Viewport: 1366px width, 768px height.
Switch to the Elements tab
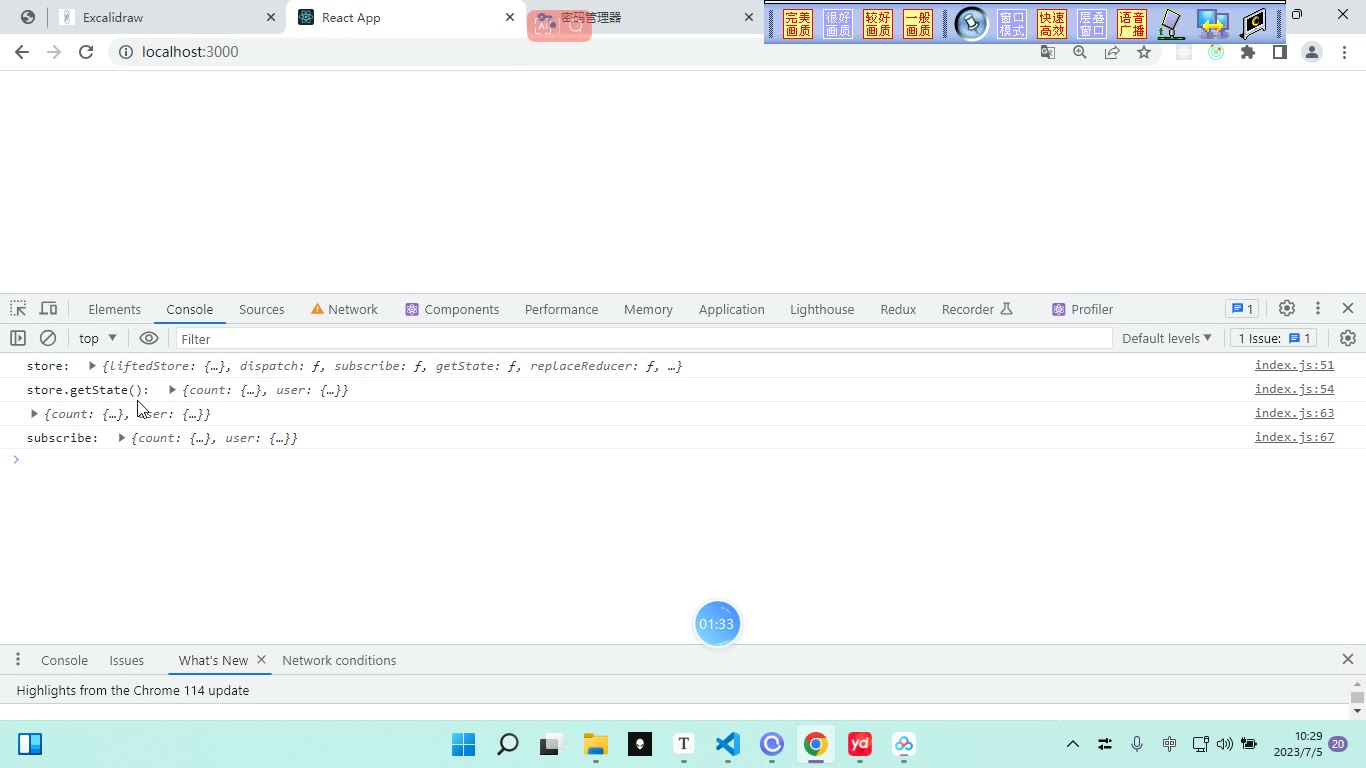(x=114, y=309)
